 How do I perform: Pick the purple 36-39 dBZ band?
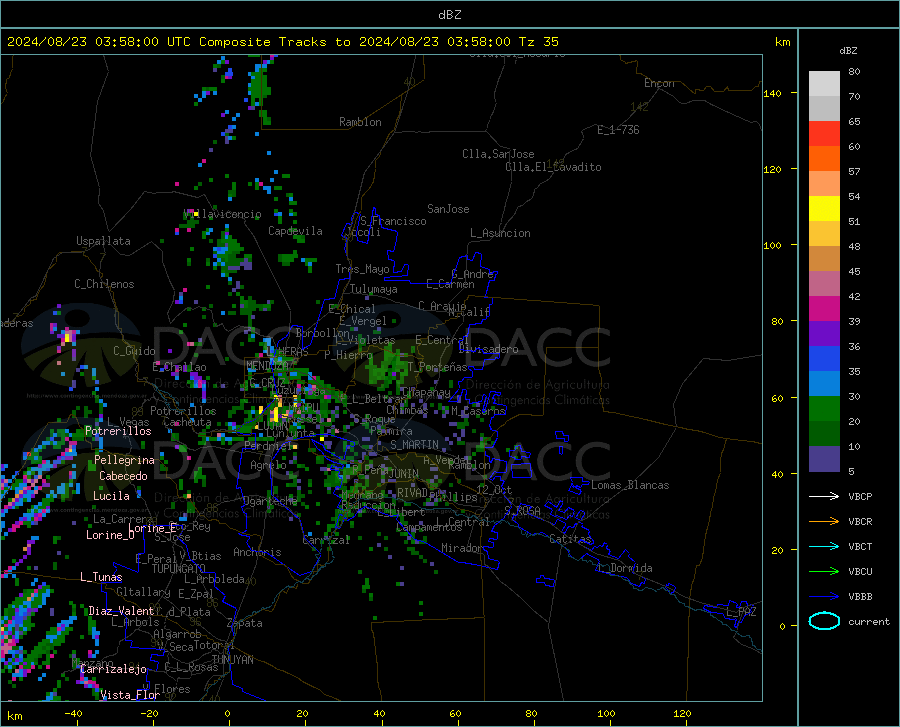824,334
